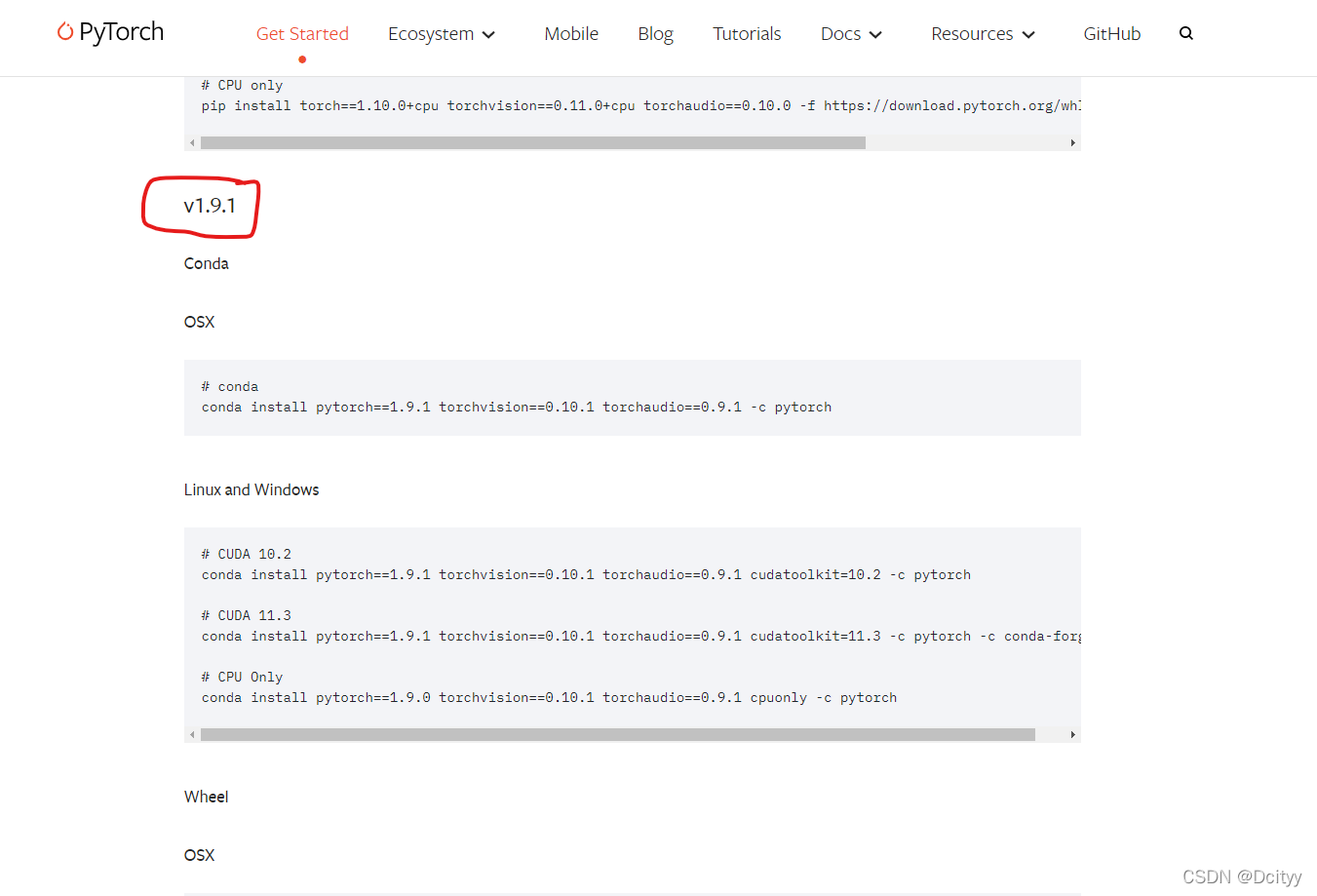Open the Get Started page
This screenshot has height=896, width=1317.
tap(302, 33)
